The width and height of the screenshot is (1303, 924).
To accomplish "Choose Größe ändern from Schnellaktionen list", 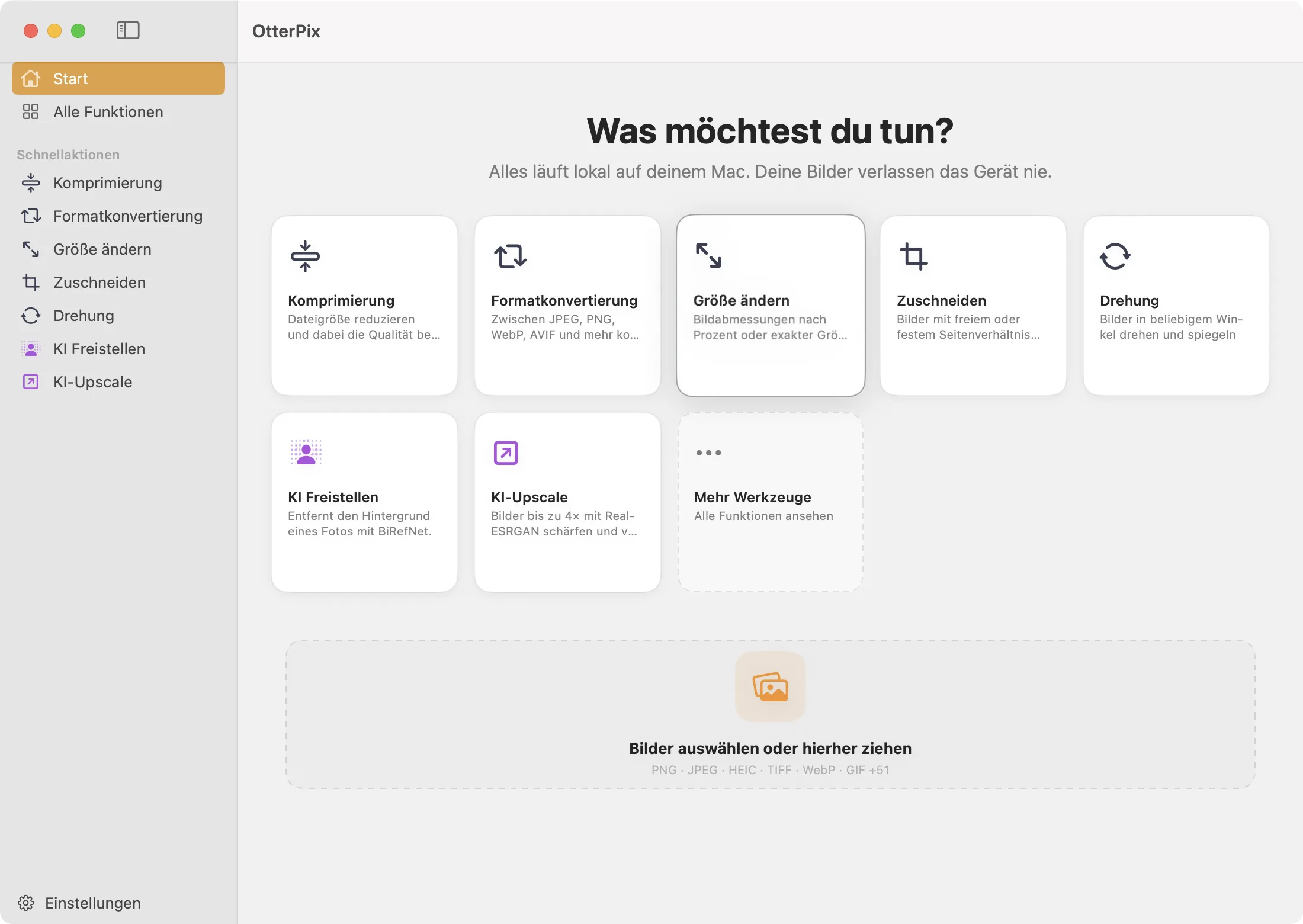I will click(118, 249).
